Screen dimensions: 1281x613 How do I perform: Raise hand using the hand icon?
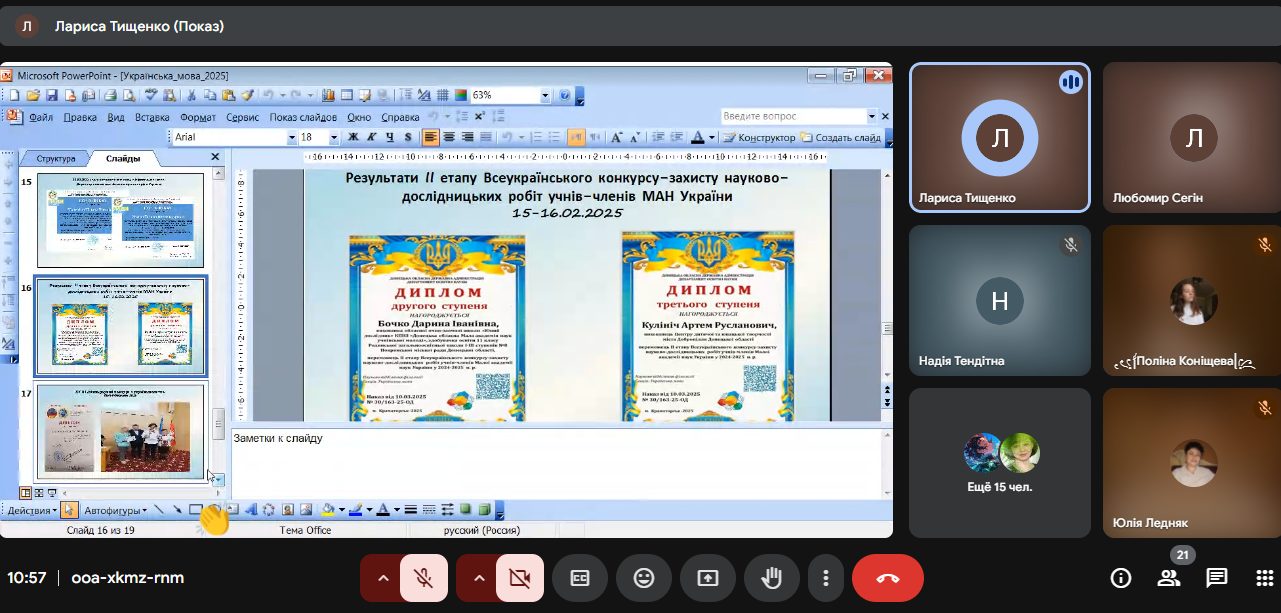click(x=772, y=578)
